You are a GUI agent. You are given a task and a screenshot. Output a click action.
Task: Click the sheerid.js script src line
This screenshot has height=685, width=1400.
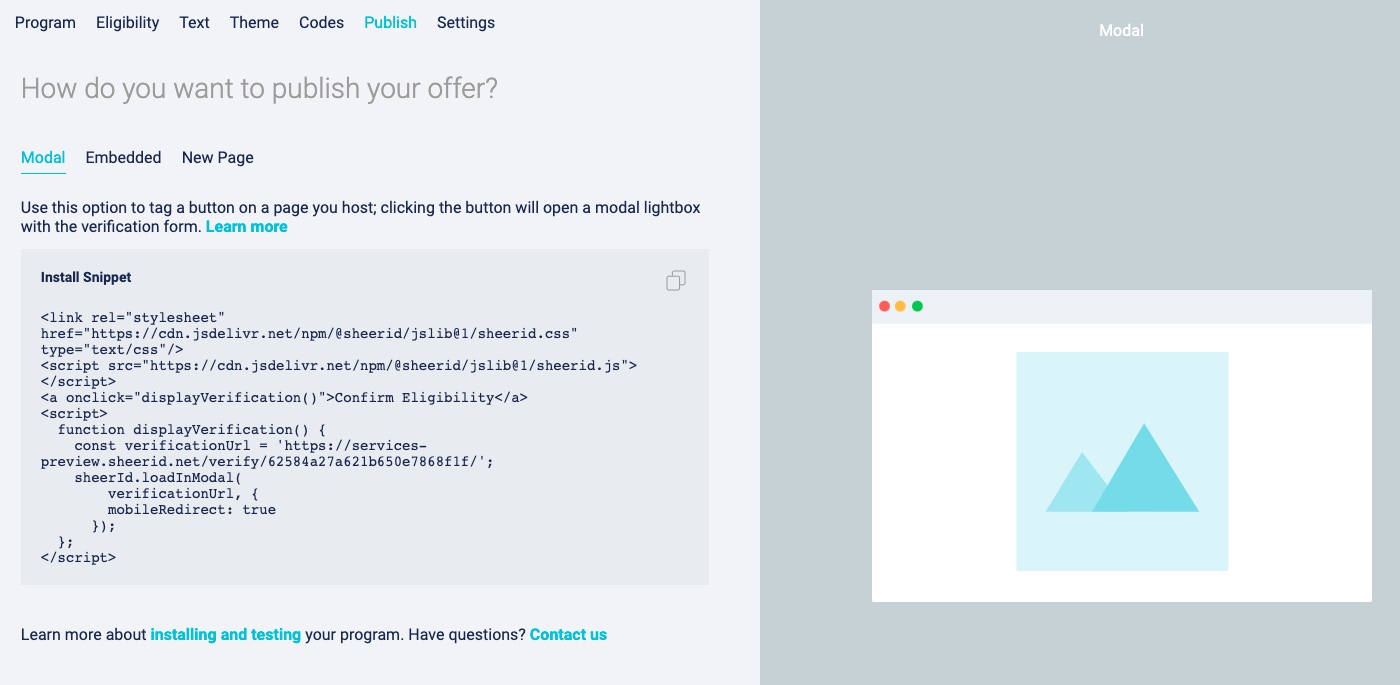339,365
